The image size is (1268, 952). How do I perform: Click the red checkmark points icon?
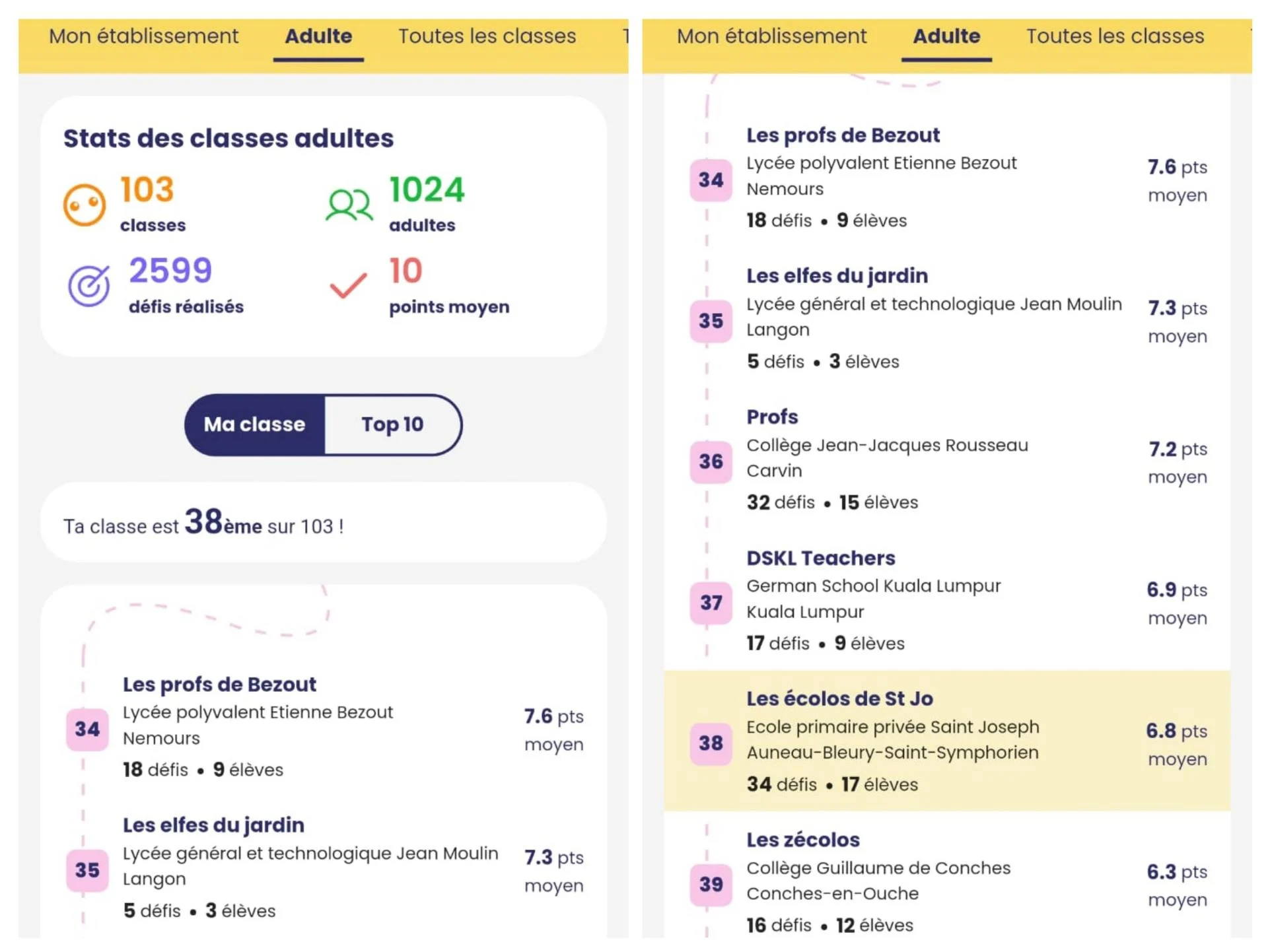click(x=348, y=285)
